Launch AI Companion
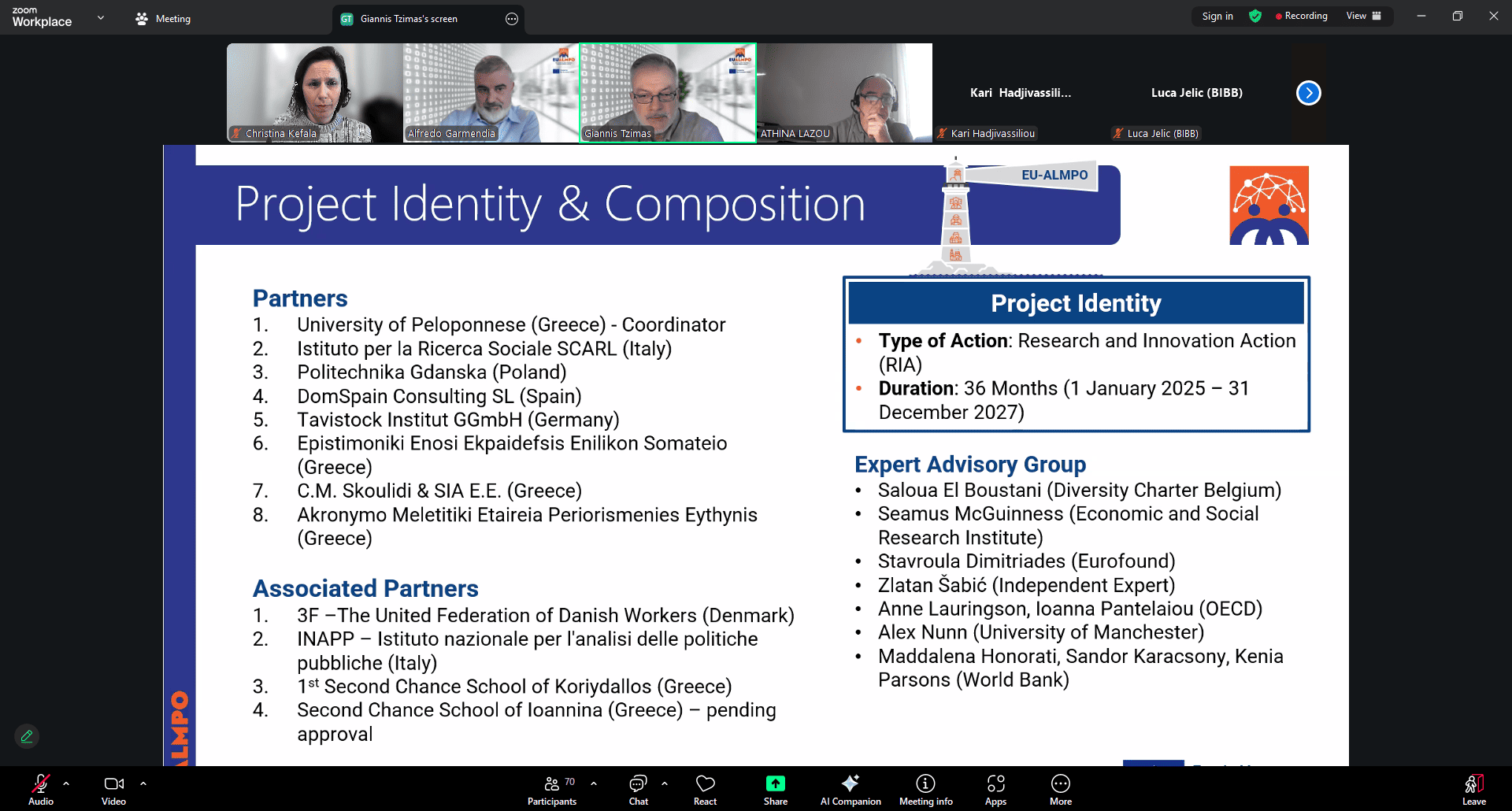Screen dimensions: 1512x811 point(850,789)
